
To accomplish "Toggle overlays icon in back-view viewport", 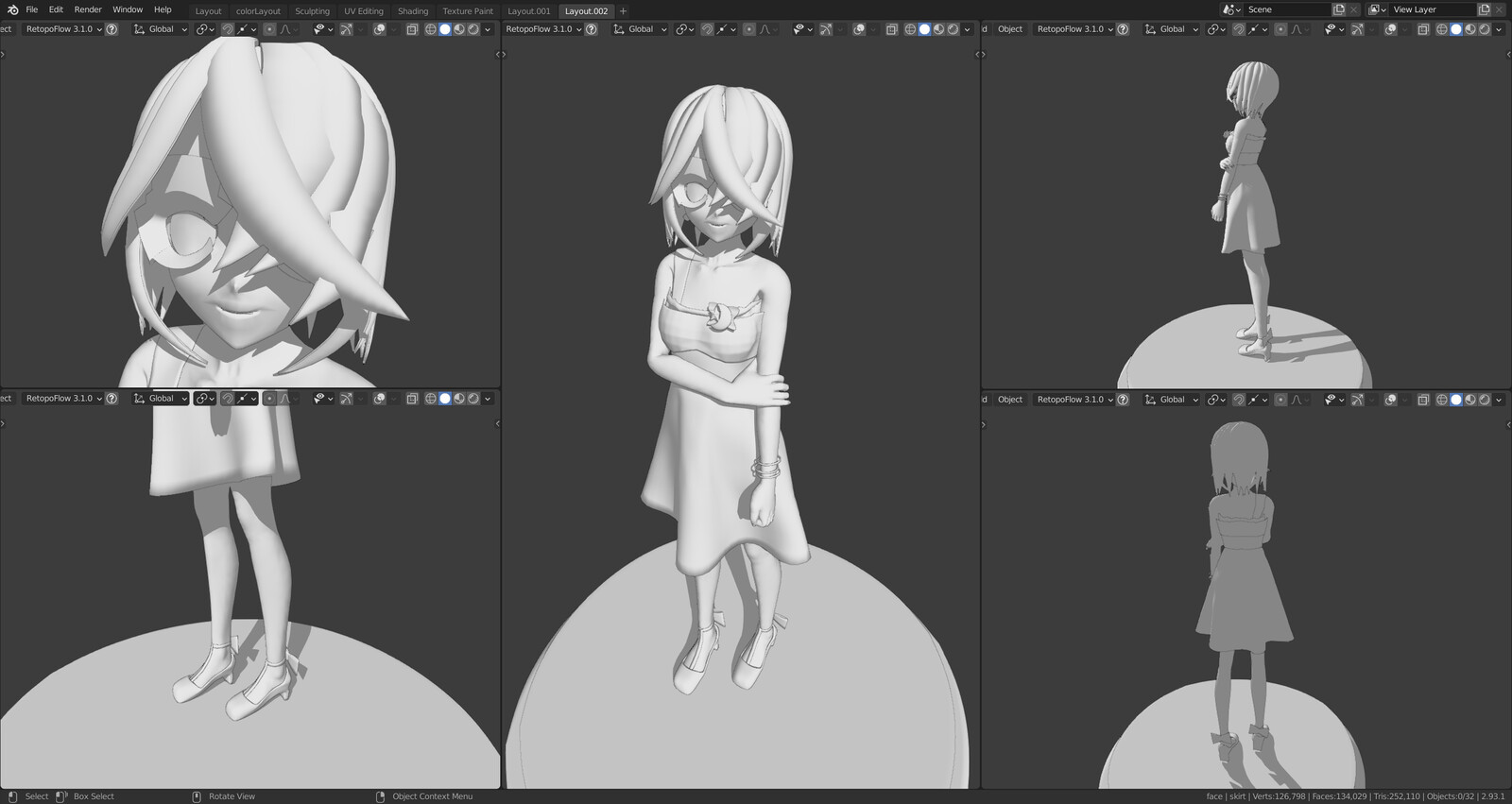I will (x=1390, y=400).
